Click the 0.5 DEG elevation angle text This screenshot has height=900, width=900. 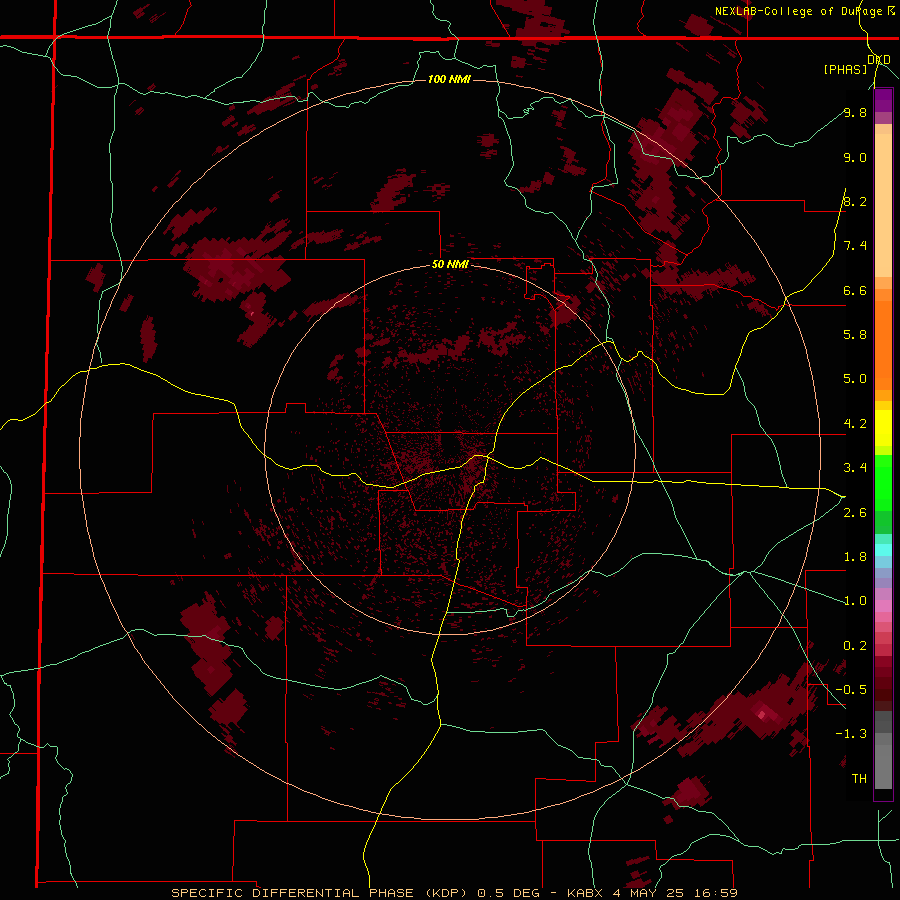pyautogui.click(x=510, y=893)
